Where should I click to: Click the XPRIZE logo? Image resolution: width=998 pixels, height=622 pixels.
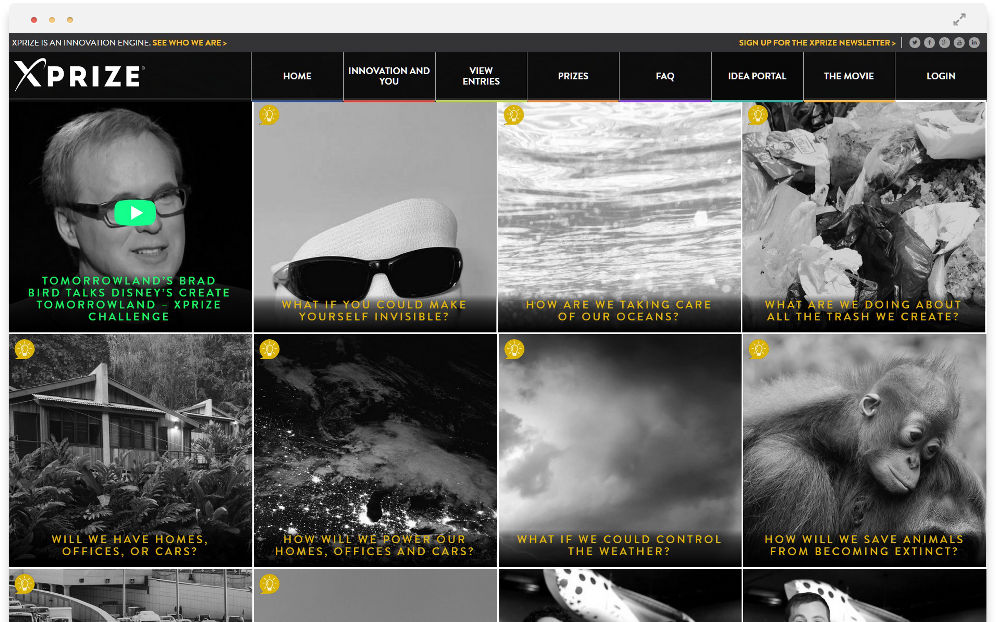(x=79, y=76)
